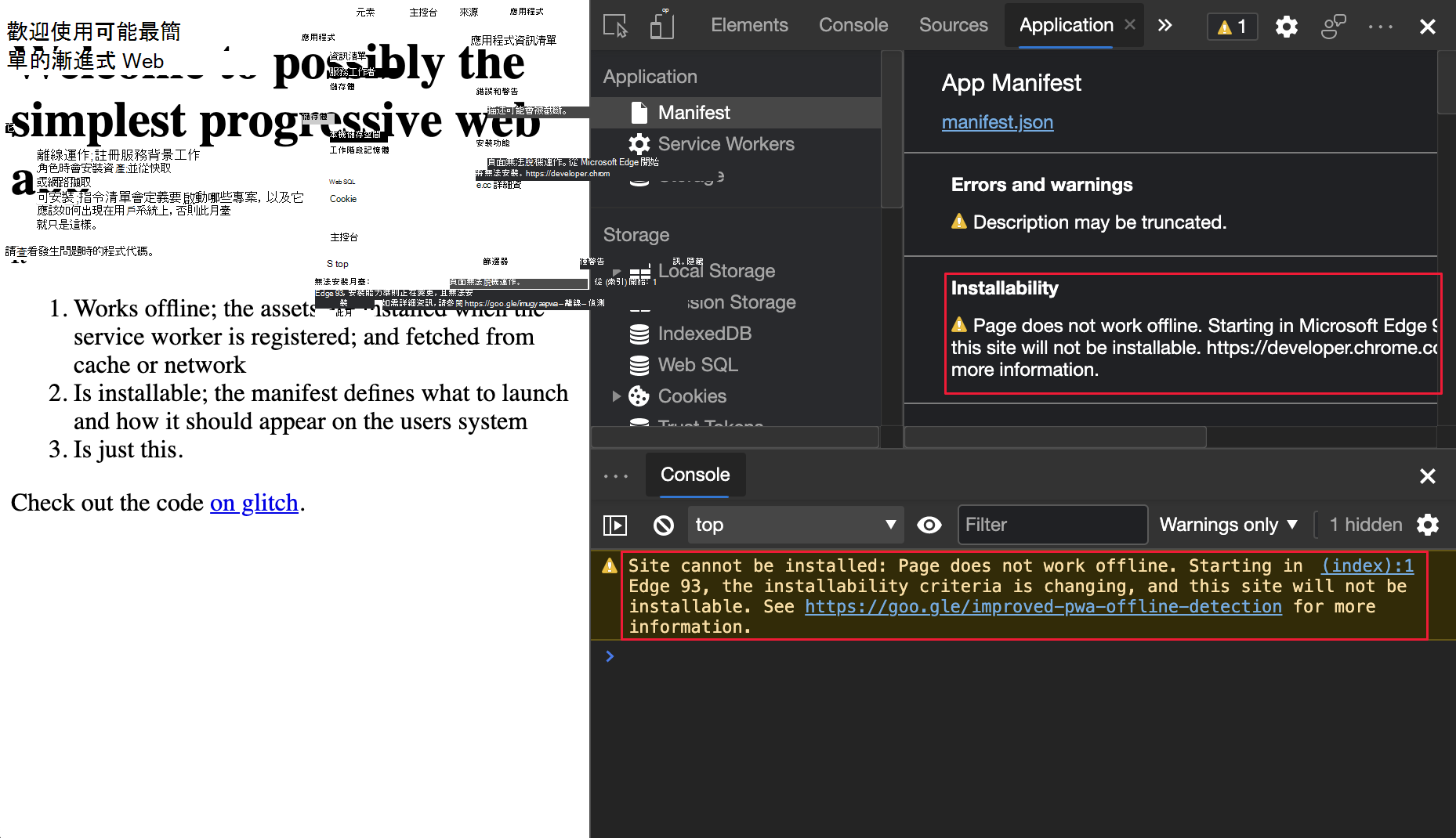Click the App Manifest heading

point(1011,83)
